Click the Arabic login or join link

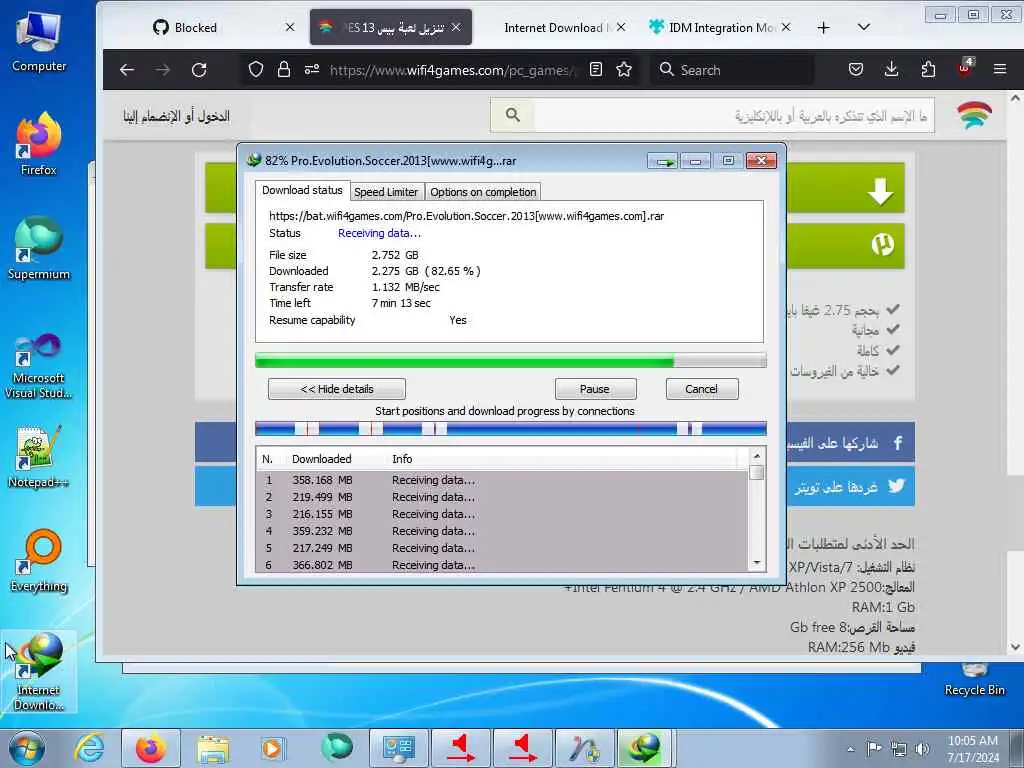(176, 116)
